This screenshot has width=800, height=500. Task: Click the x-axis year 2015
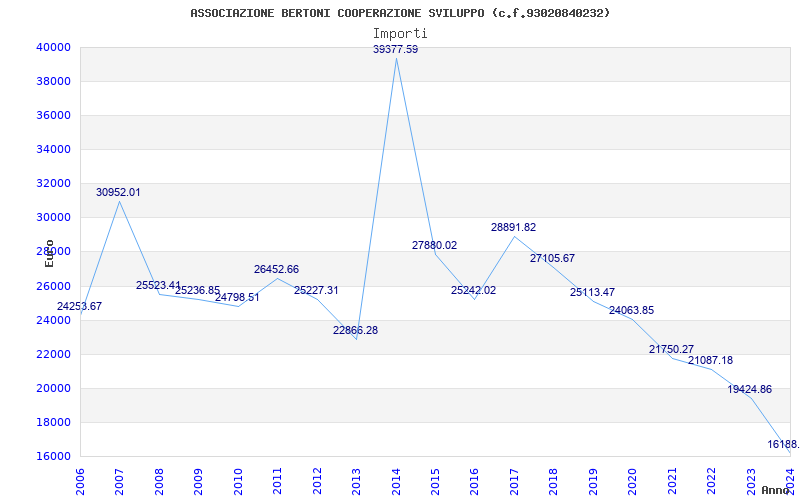point(435,481)
